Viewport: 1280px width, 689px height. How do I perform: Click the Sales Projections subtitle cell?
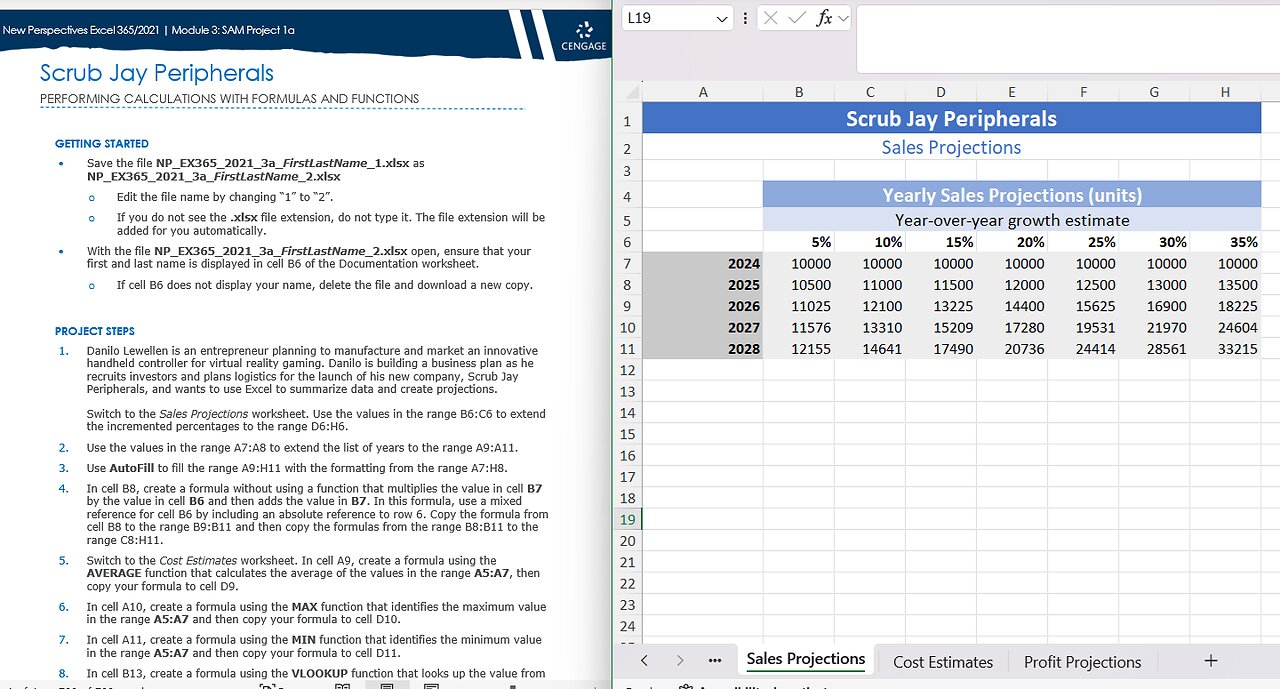(951, 147)
